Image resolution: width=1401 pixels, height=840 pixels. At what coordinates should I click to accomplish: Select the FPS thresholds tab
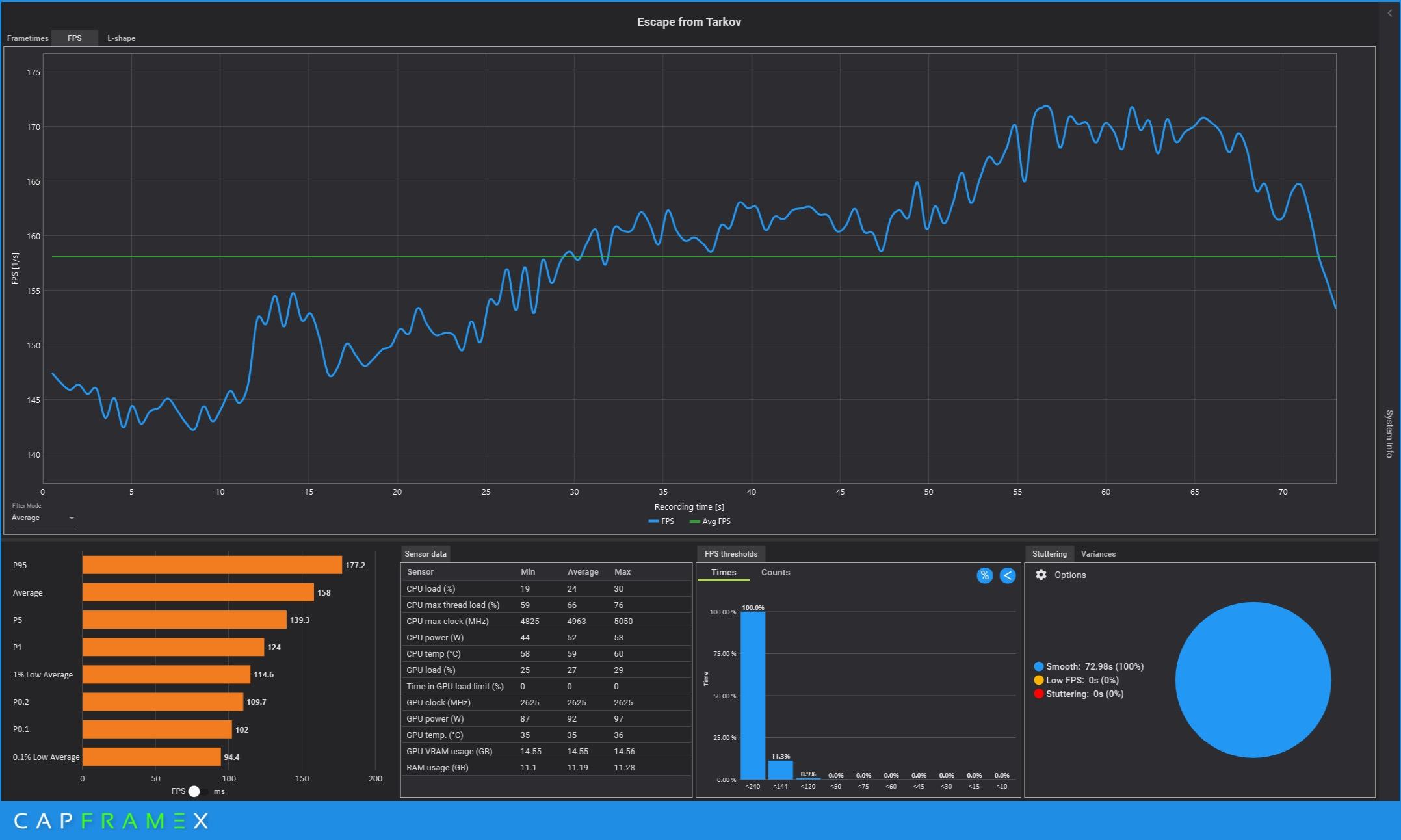point(731,554)
